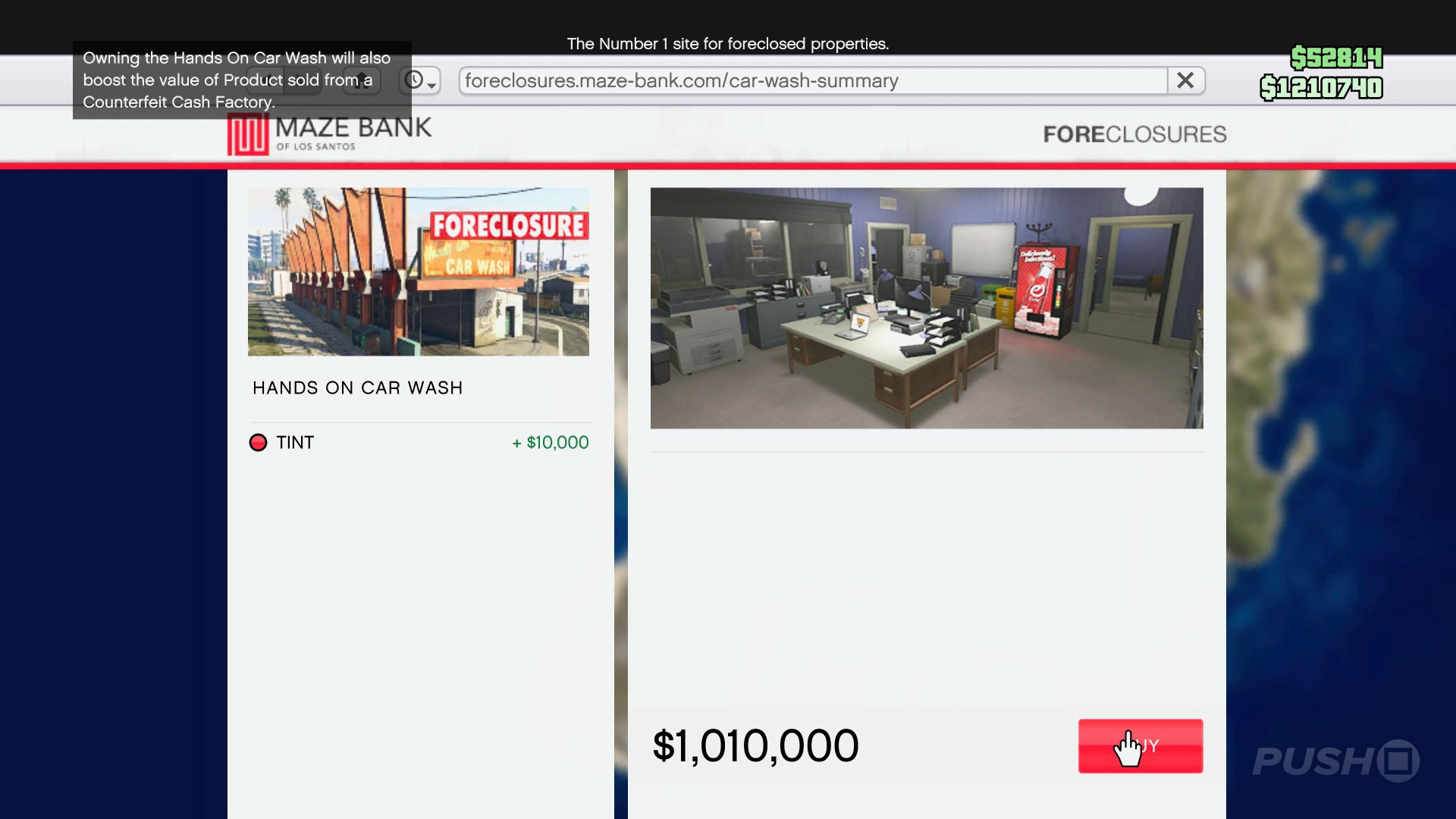
Task: Click the + $10,000 tint price
Action: coord(551,443)
